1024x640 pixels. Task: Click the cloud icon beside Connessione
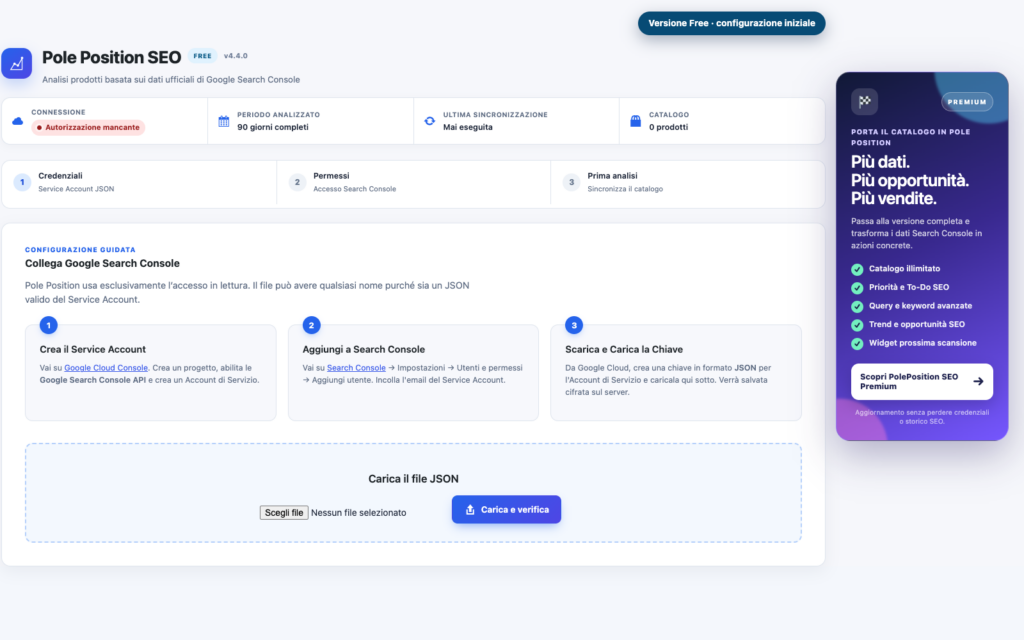pyautogui.click(x=18, y=121)
